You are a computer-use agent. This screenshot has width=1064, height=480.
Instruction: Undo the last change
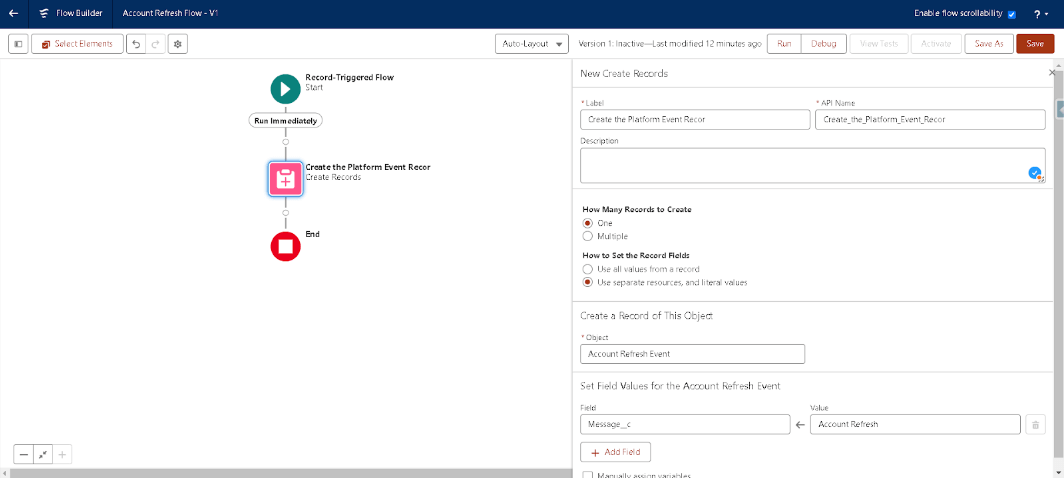(136, 43)
